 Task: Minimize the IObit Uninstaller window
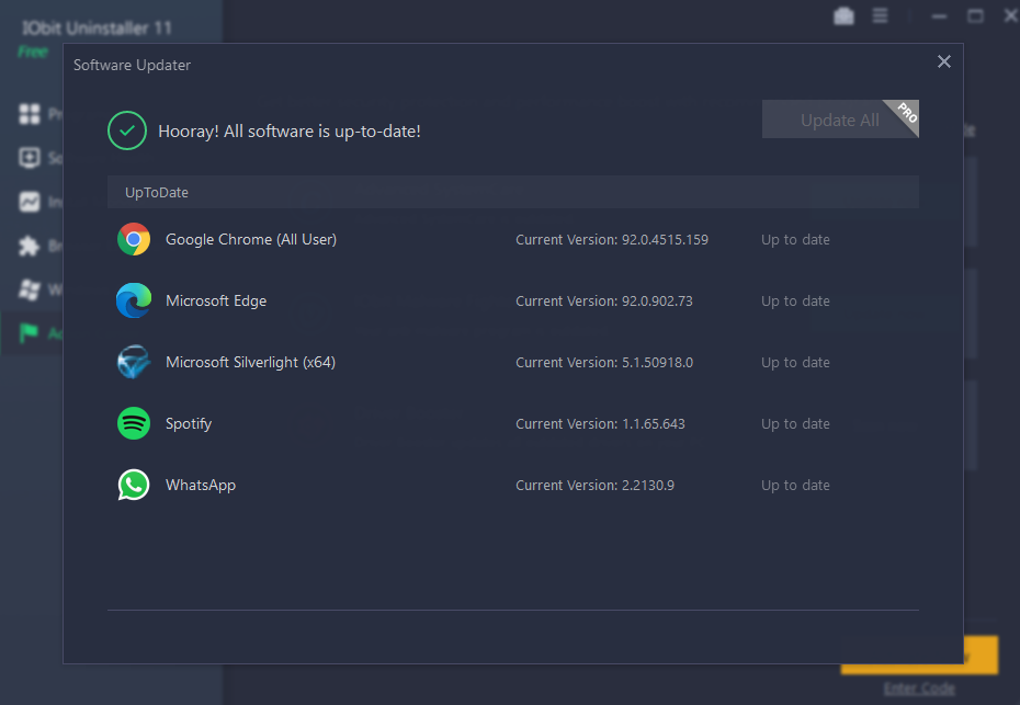coord(939,16)
